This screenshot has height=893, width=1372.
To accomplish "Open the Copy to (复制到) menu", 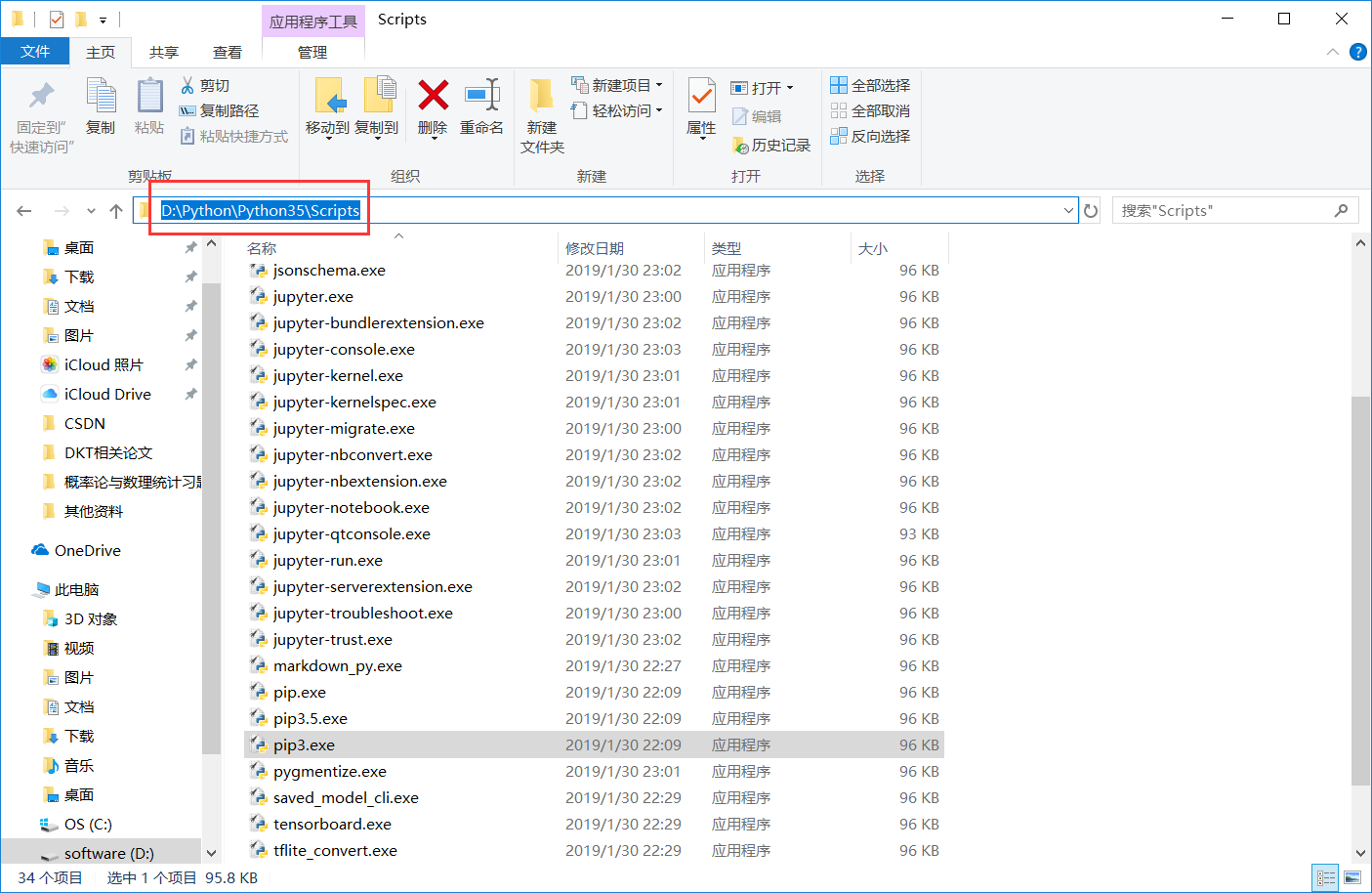I will pos(377,107).
